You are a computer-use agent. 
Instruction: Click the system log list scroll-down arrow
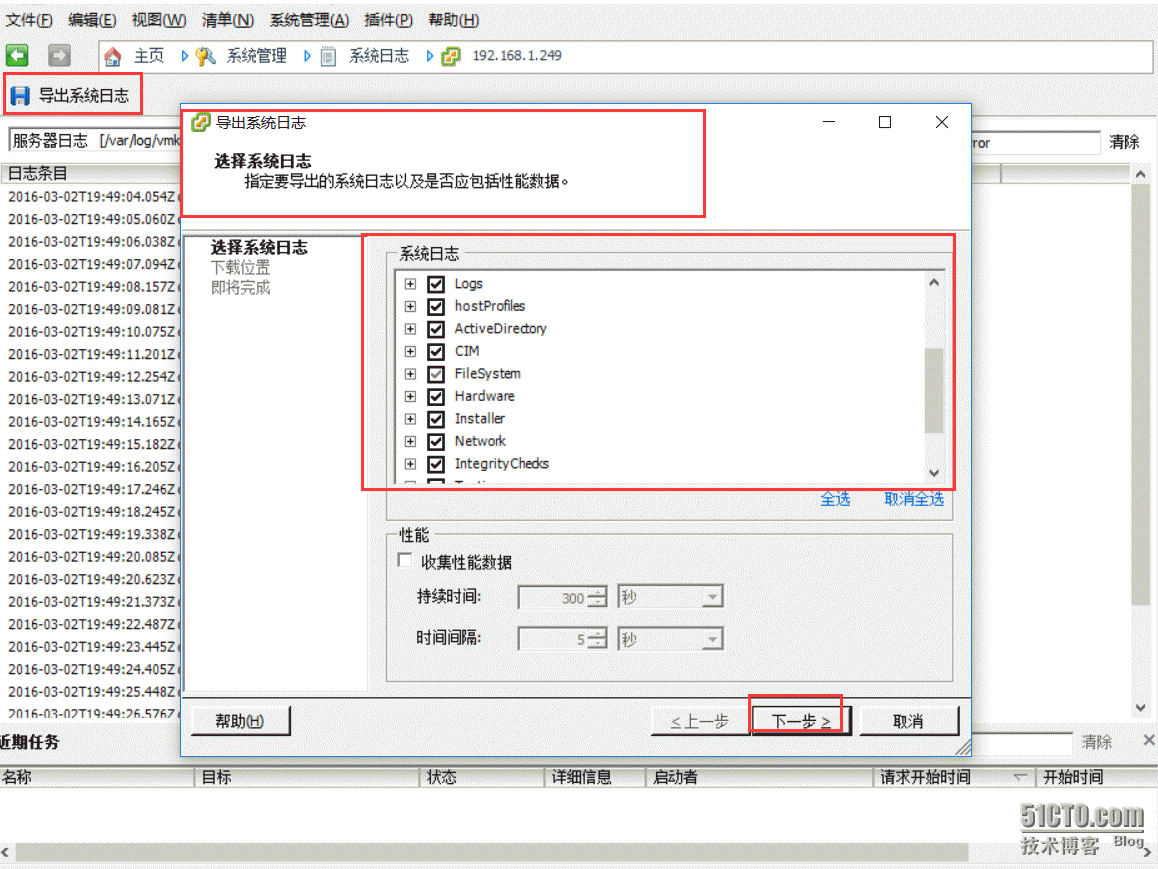point(934,473)
